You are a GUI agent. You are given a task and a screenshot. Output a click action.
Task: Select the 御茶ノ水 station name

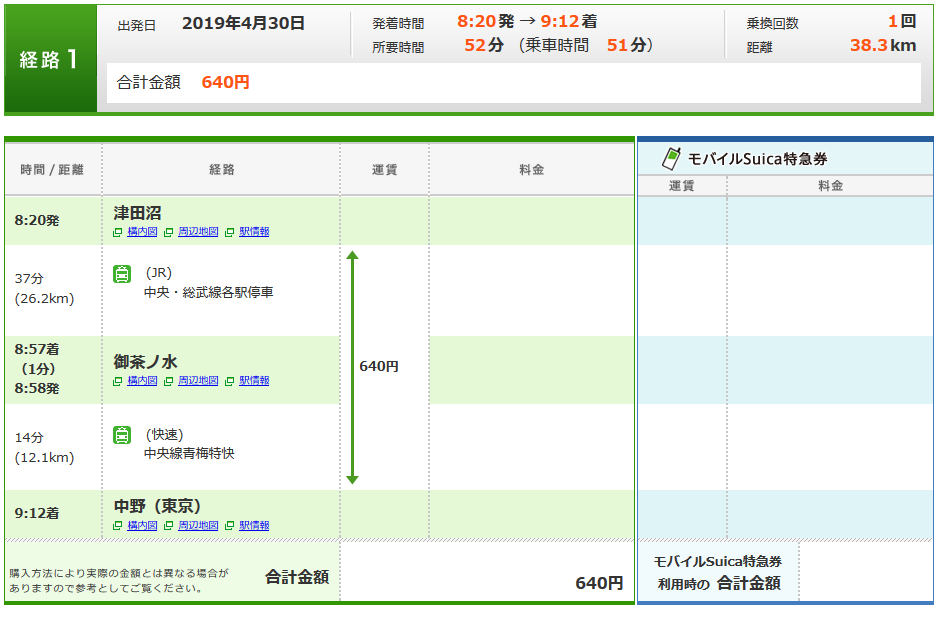(x=145, y=361)
